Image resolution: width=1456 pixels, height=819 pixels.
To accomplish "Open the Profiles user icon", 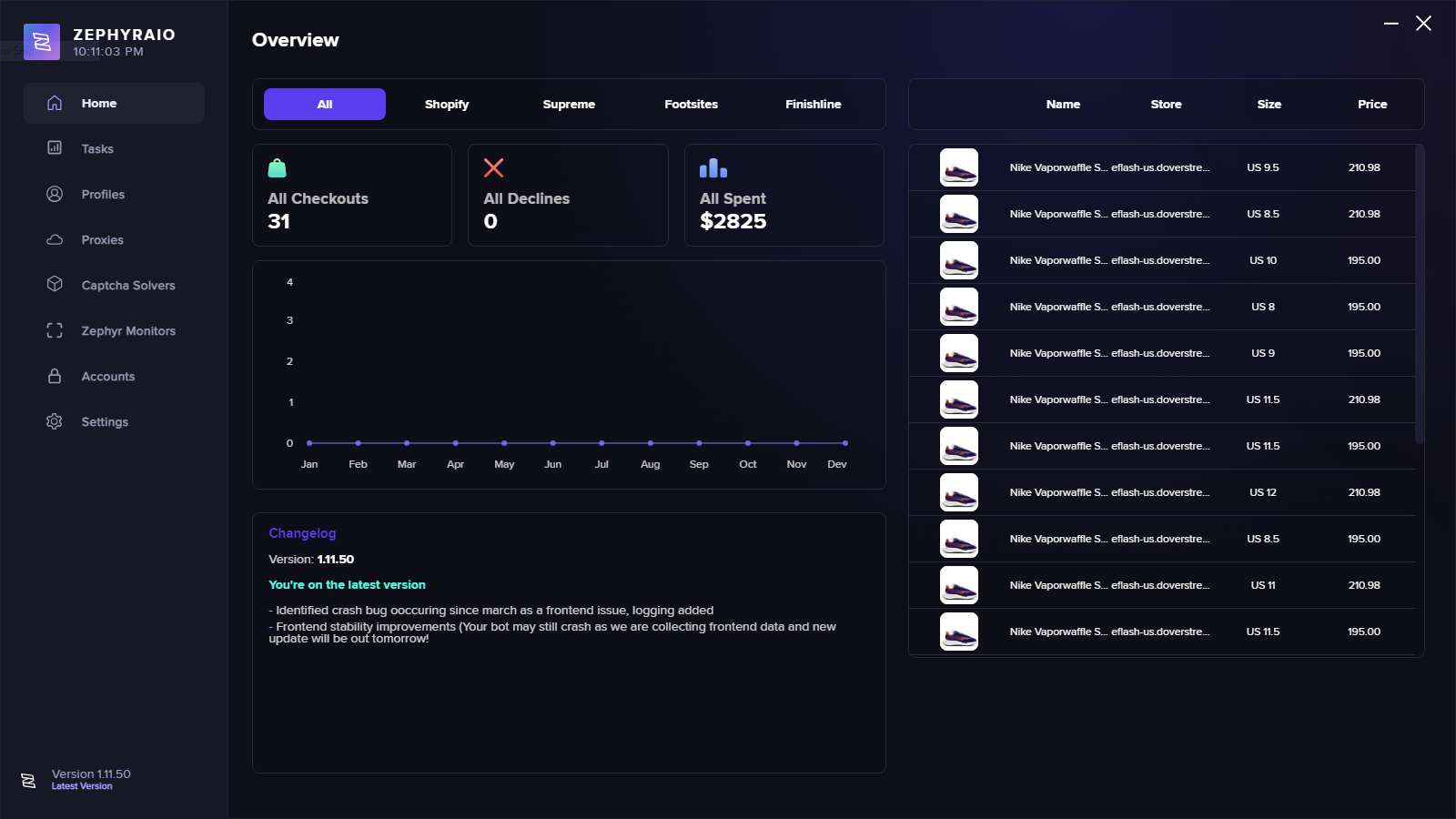I will tap(55, 194).
